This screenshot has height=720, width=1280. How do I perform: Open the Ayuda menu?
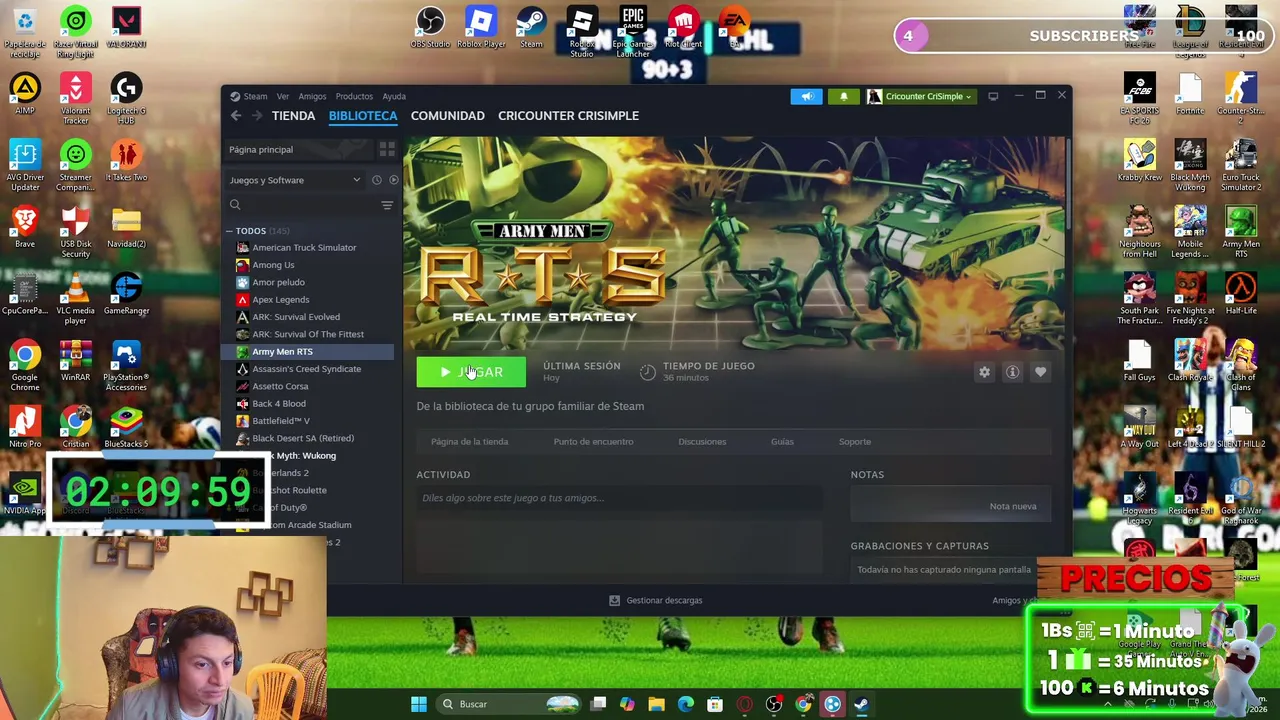point(394,96)
